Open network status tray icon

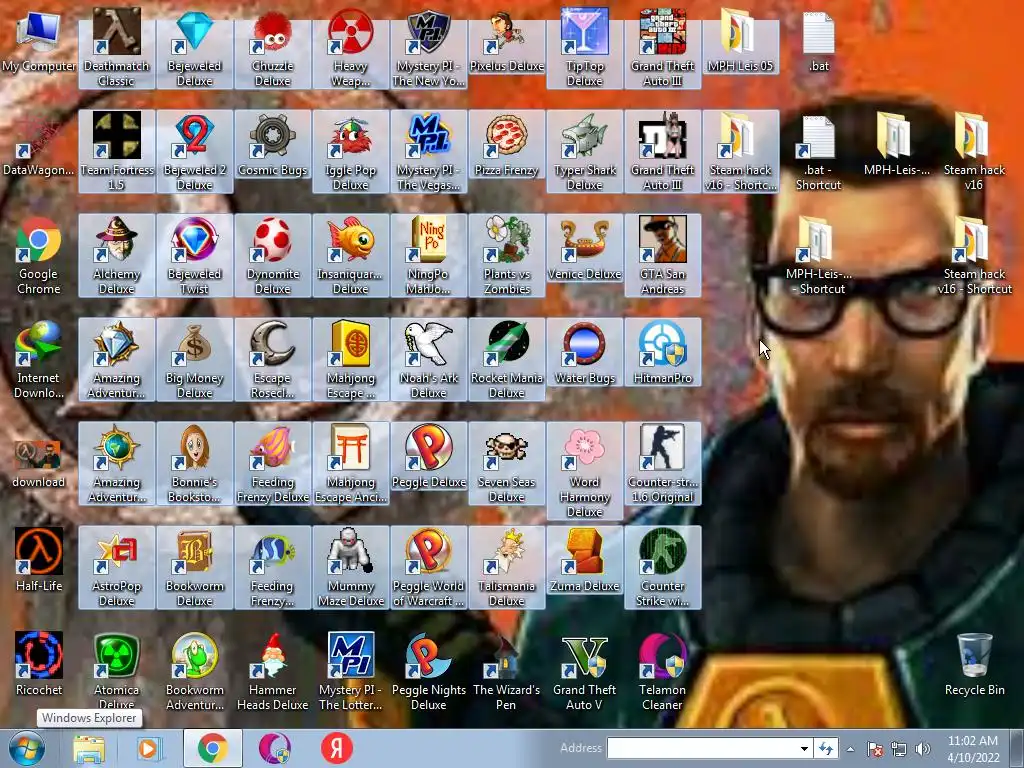pyautogui.click(x=899, y=749)
